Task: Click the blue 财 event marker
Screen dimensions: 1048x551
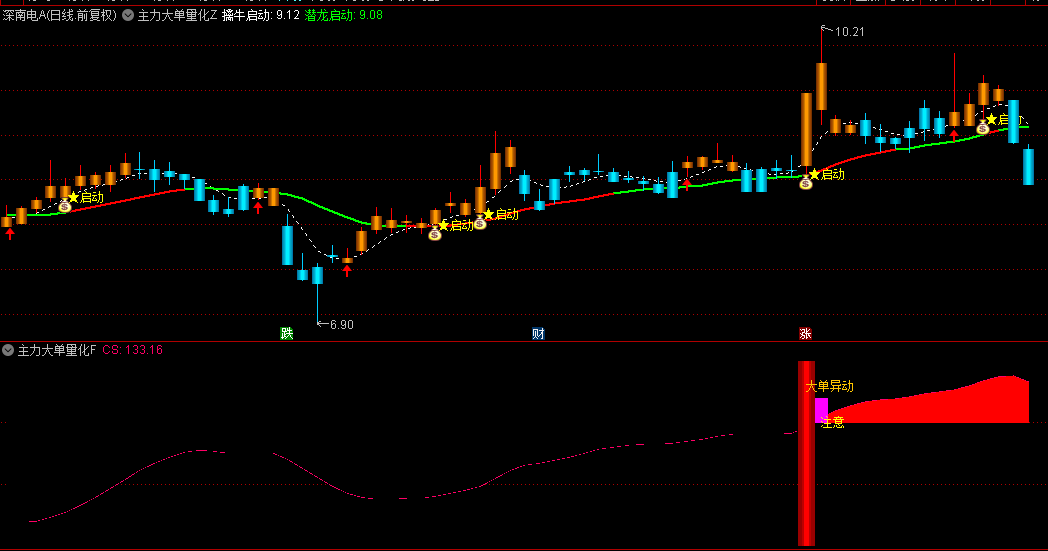Action: [x=538, y=334]
